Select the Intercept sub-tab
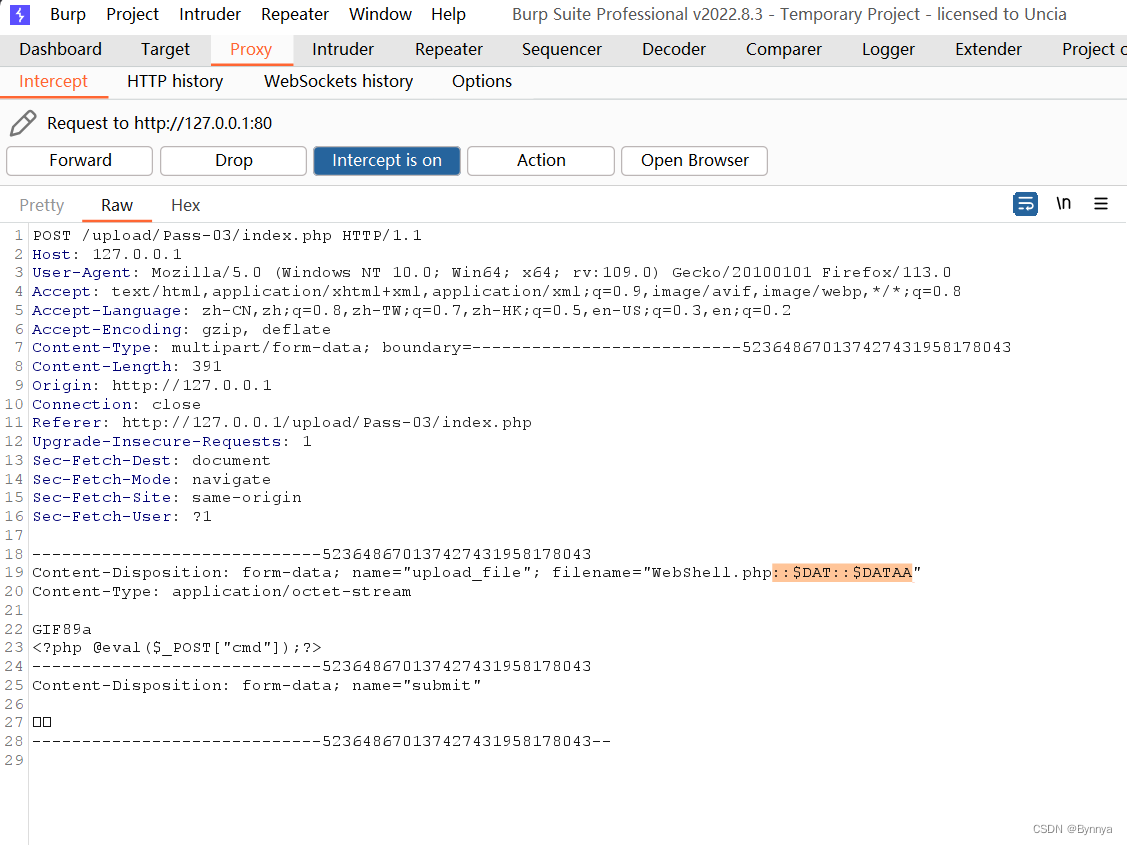 (53, 81)
